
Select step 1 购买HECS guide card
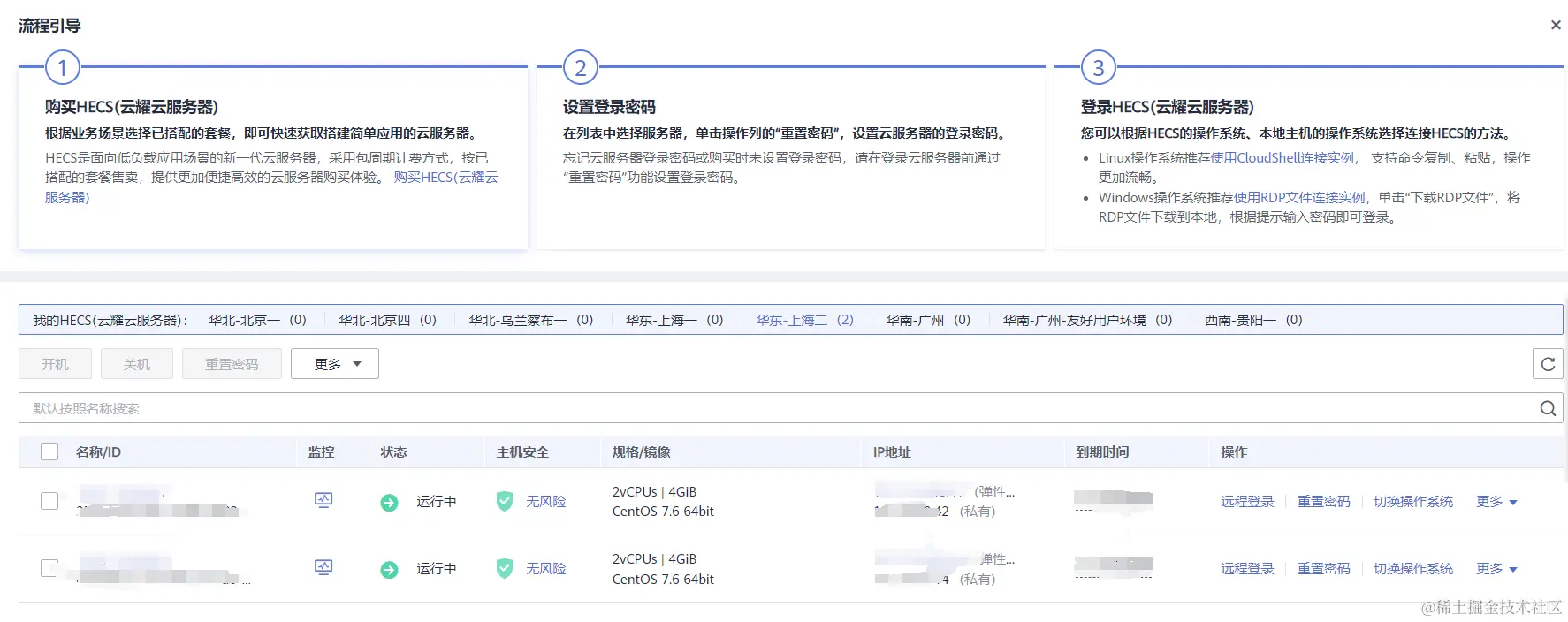pos(273,157)
